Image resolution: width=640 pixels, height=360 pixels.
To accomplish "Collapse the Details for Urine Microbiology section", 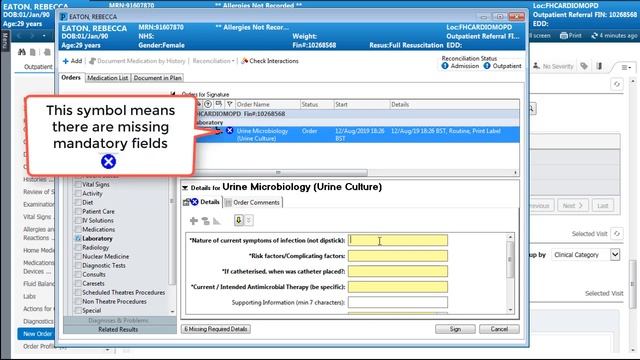I will [x=185, y=188].
